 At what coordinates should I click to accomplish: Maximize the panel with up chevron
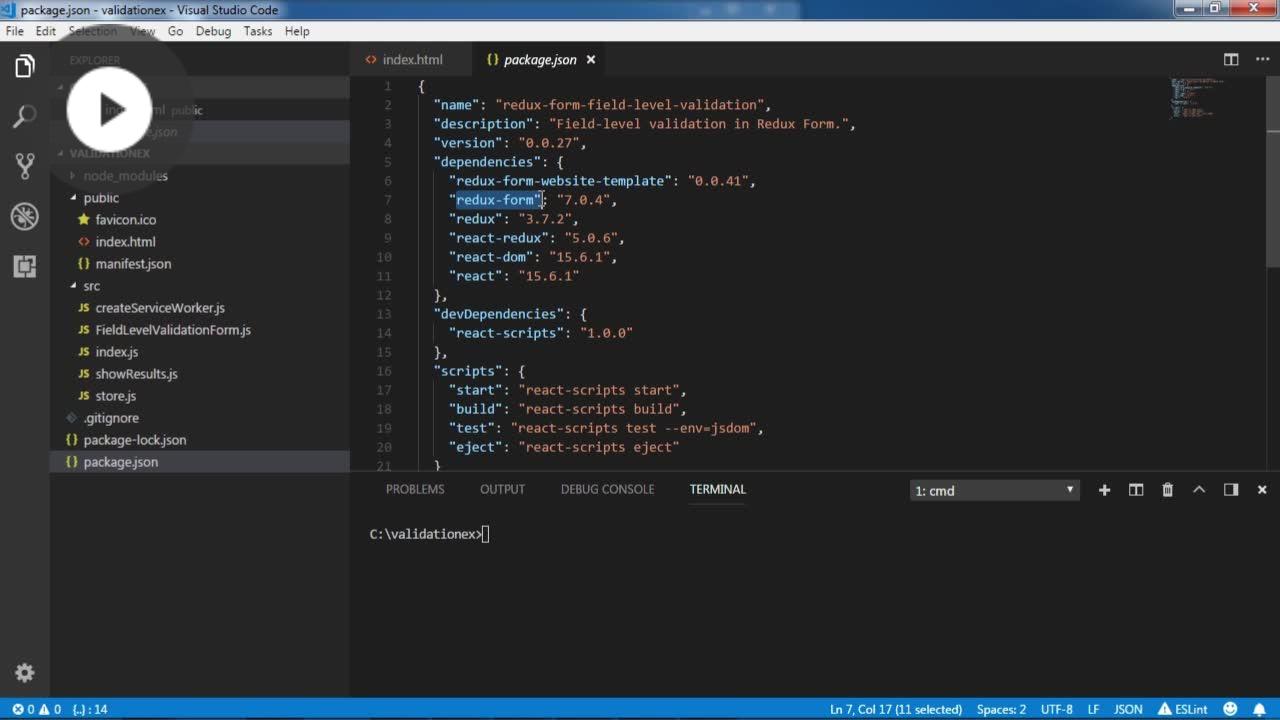(1199, 490)
